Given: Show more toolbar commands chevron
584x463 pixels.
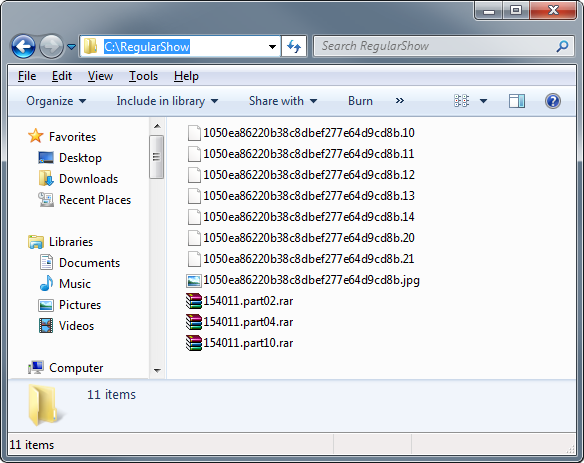Looking at the screenshot, I should point(400,101).
